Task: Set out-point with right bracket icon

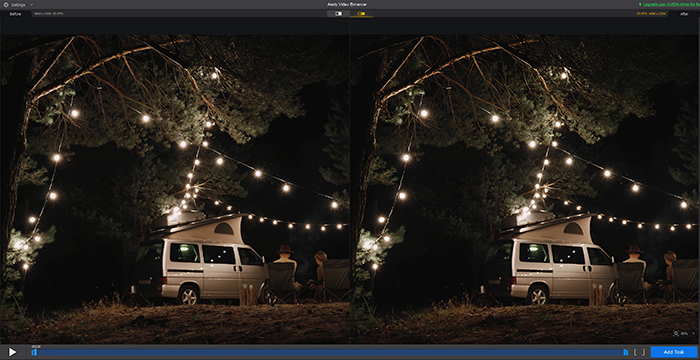Action: (644, 352)
